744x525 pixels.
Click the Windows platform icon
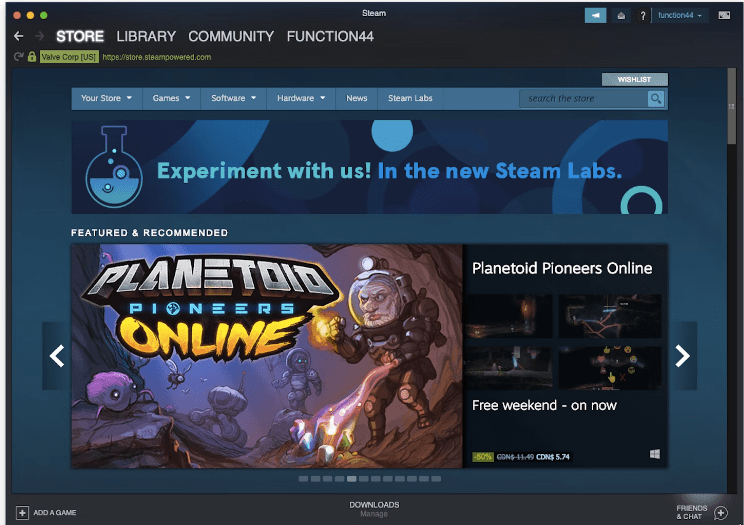pos(655,454)
